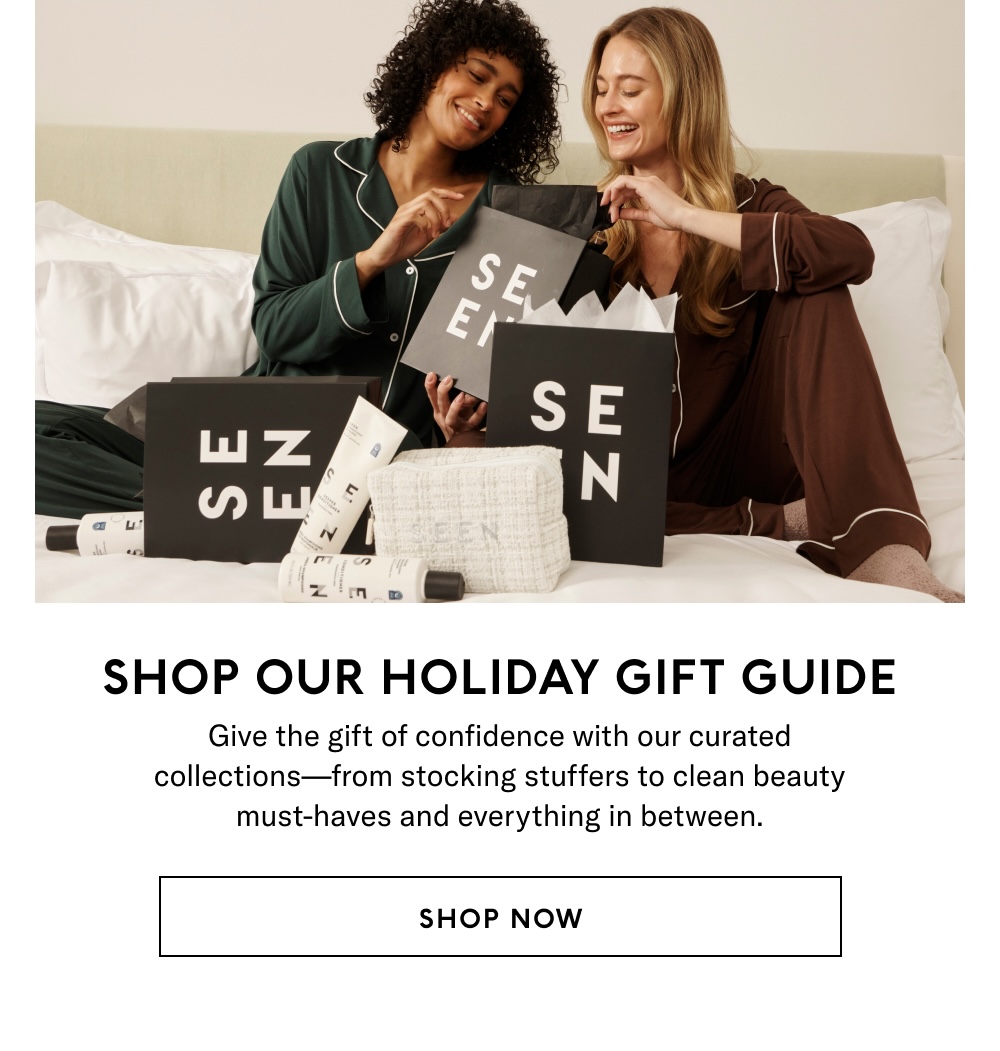This screenshot has height=1051, width=1000.
Task: Click the standing white SEEN conditioner tube
Action: click(349, 476)
